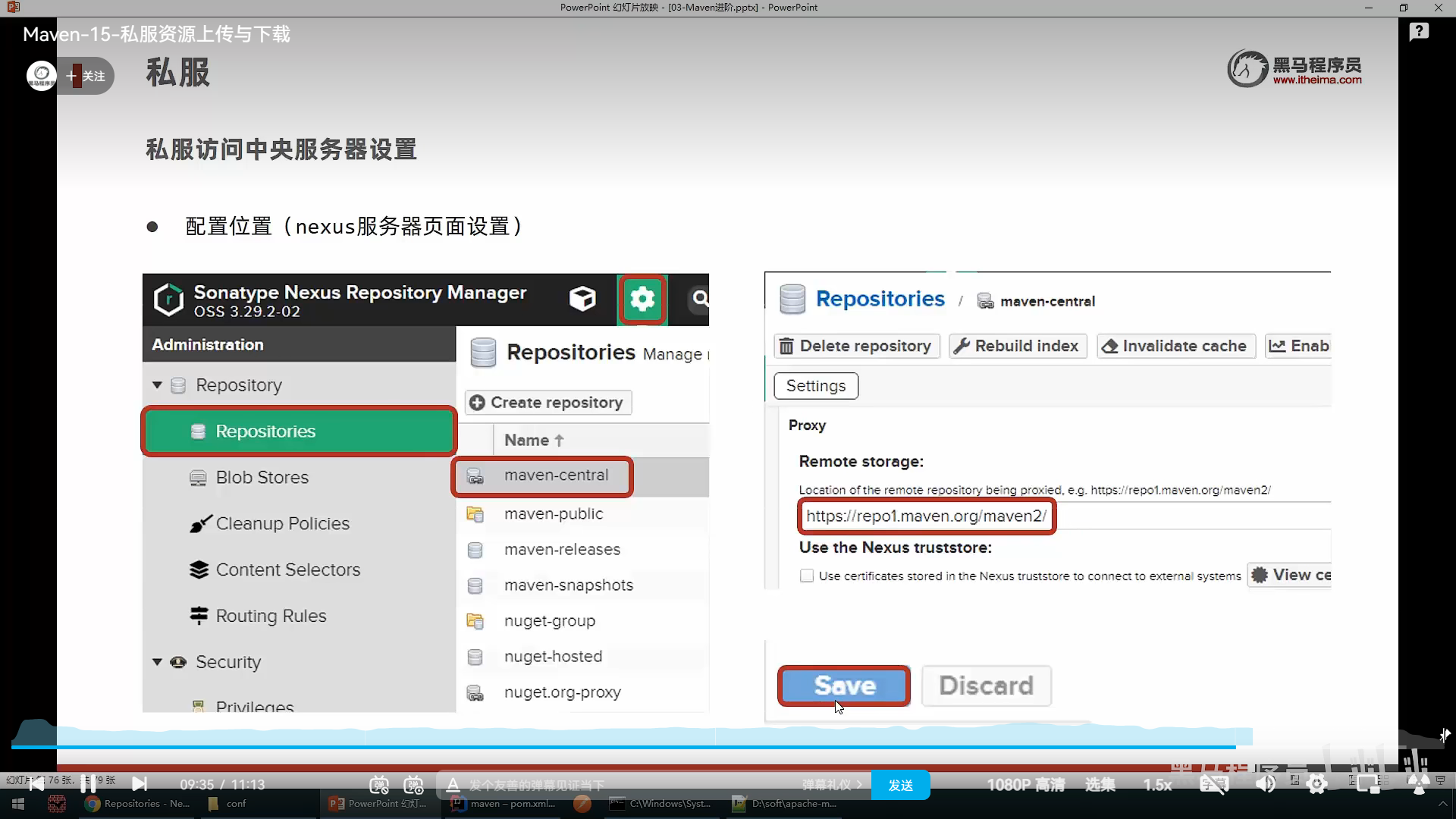Screen dimensions: 1456x819
Task: Check Use Nexus truststore certificates checkbox
Action: pyautogui.click(x=807, y=576)
